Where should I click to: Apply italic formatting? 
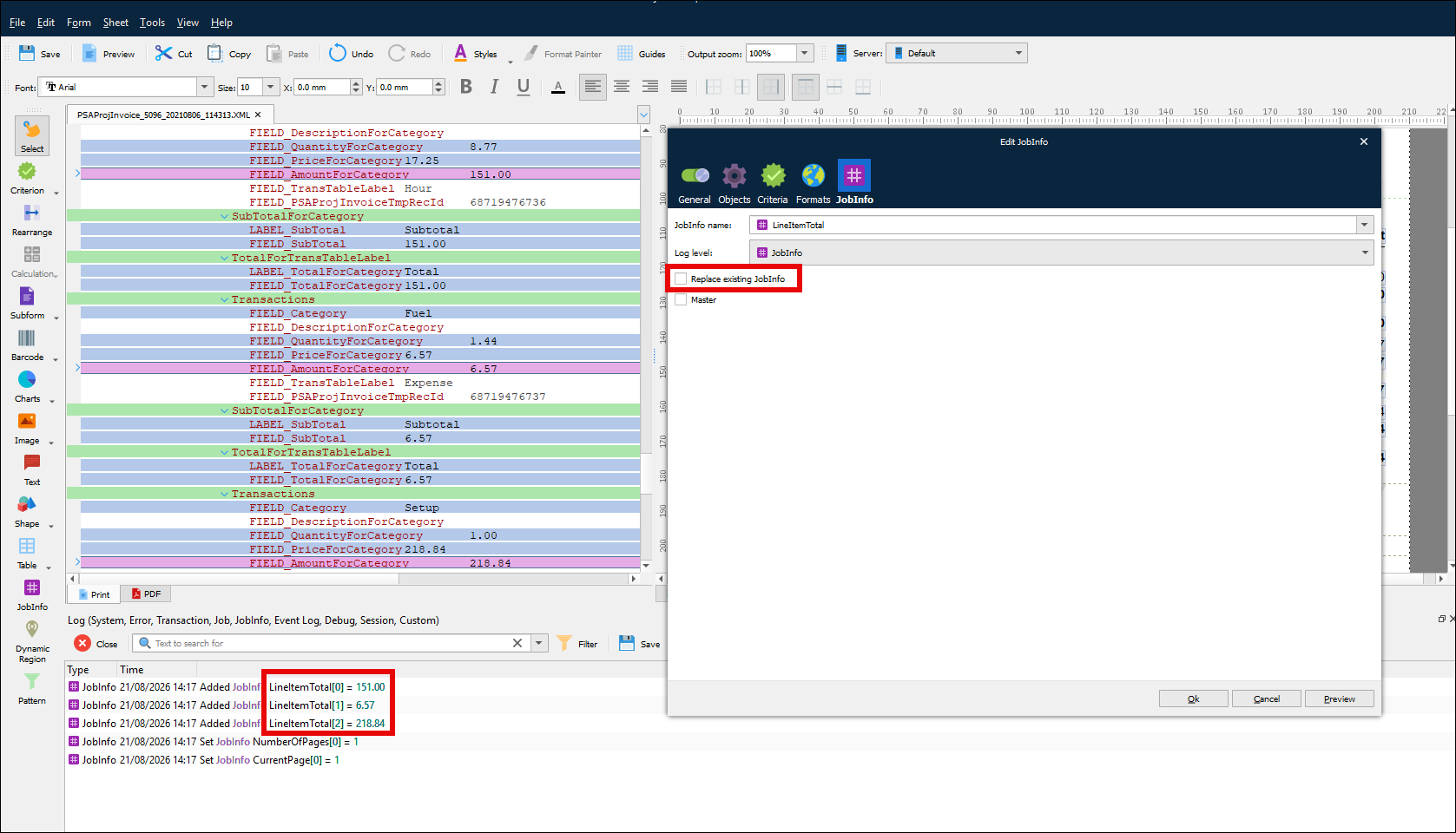coord(495,87)
